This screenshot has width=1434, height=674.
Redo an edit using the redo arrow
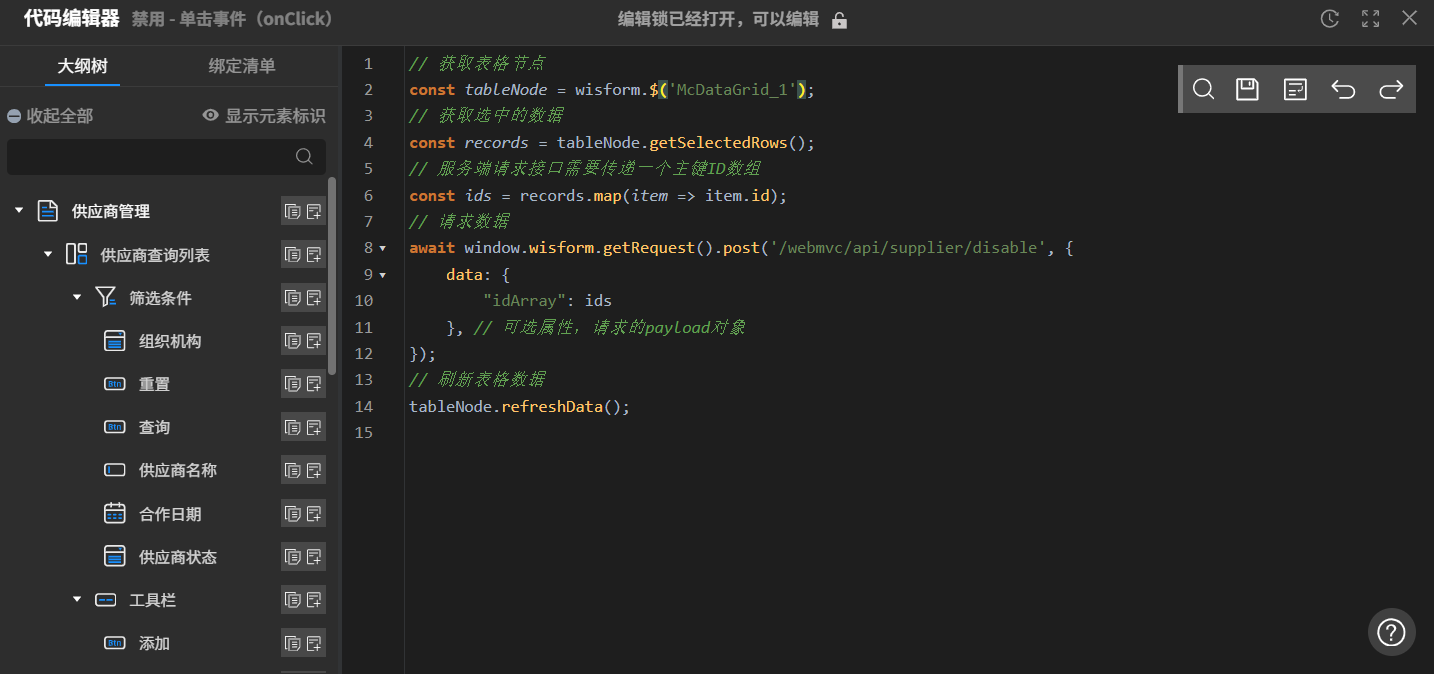[1391, 89]
